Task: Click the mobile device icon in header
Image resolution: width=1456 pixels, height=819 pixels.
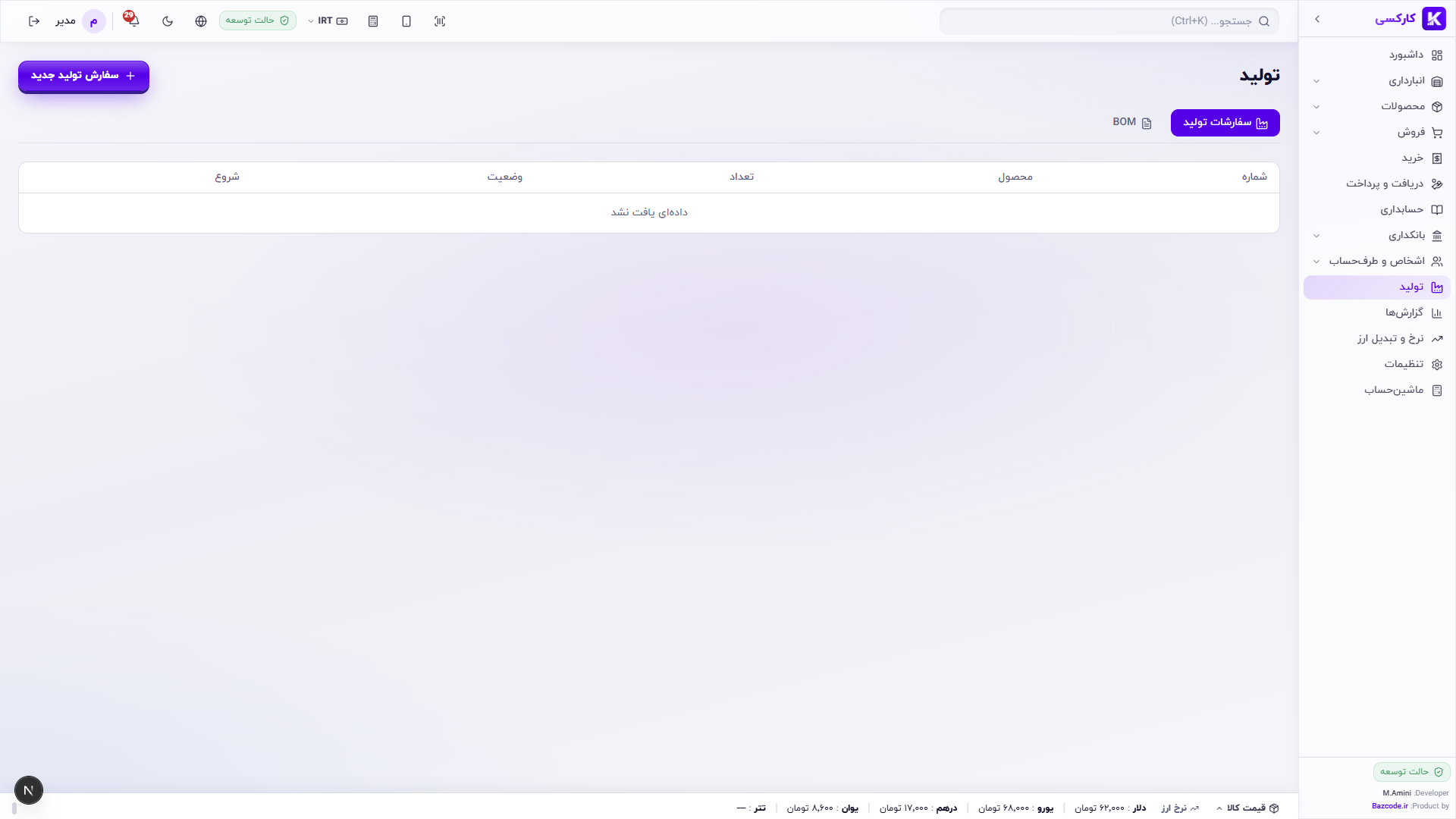Action: click(x=406, y=21)
